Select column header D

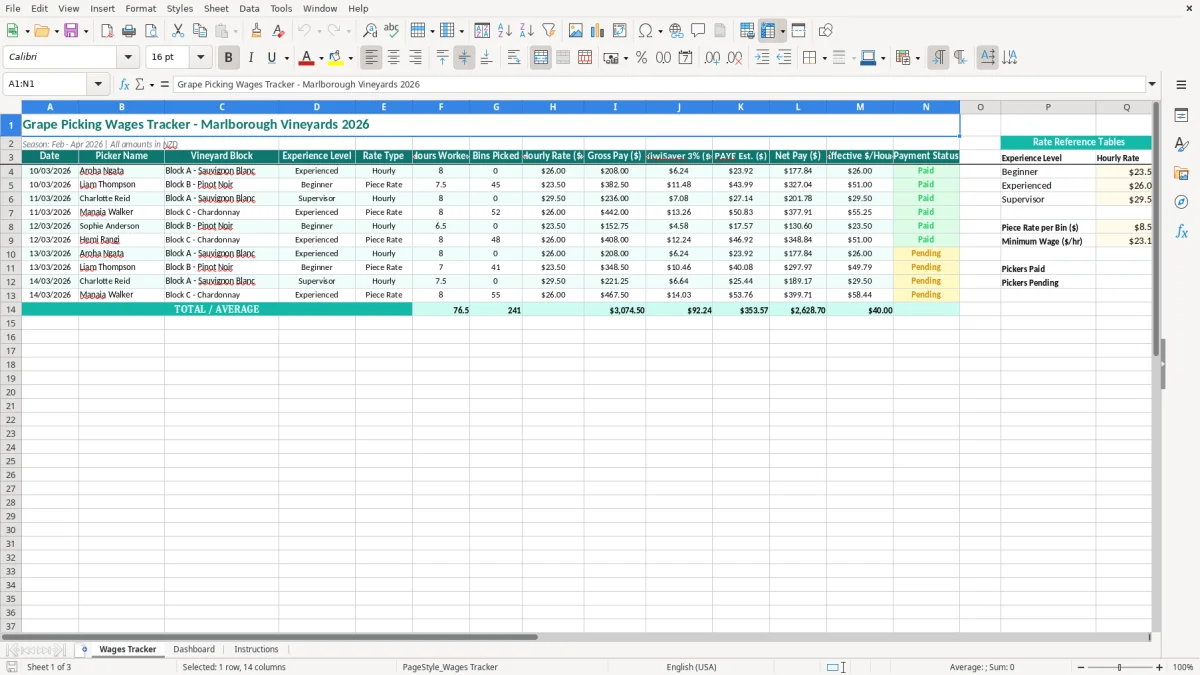point(316,107)
